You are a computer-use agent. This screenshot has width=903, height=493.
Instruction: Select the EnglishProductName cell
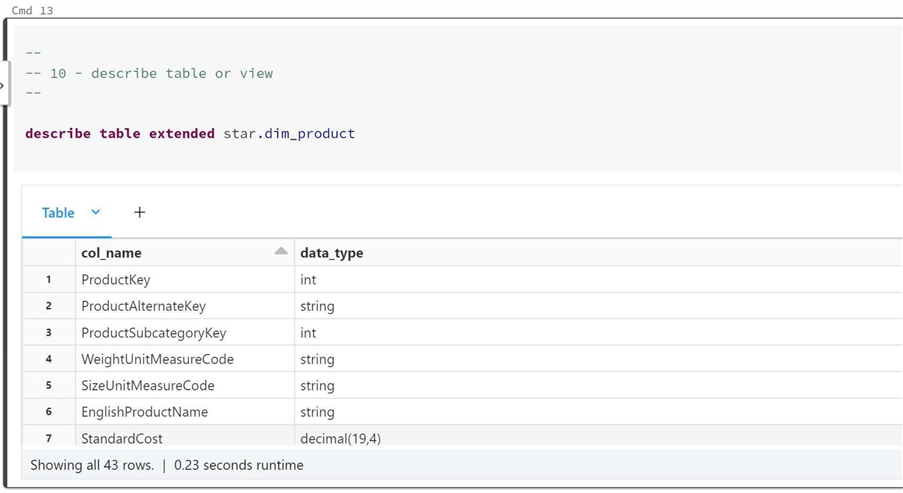click(144, 412)
